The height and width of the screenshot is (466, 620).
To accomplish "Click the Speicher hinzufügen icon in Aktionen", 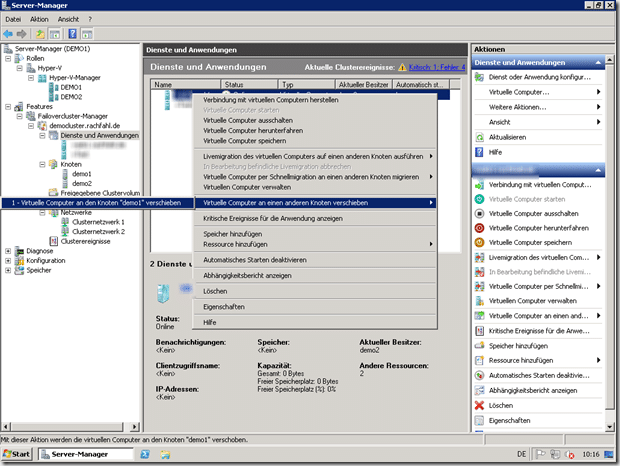I will click(x=479, y=346).
